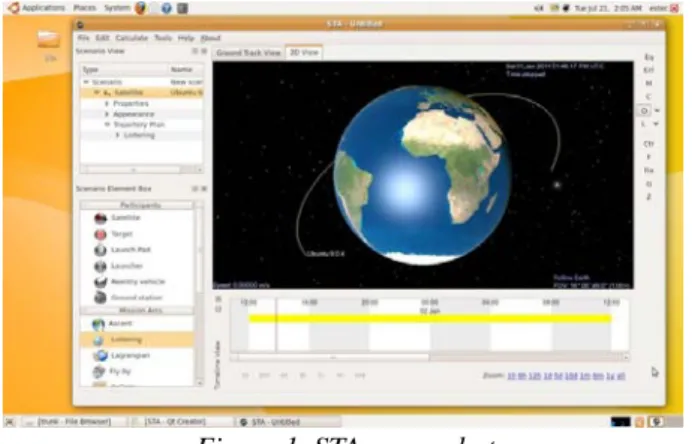Click the Mission Arcs section header
Screen dimensions: 692x444
pyautogui.click(x=137, y=311)
